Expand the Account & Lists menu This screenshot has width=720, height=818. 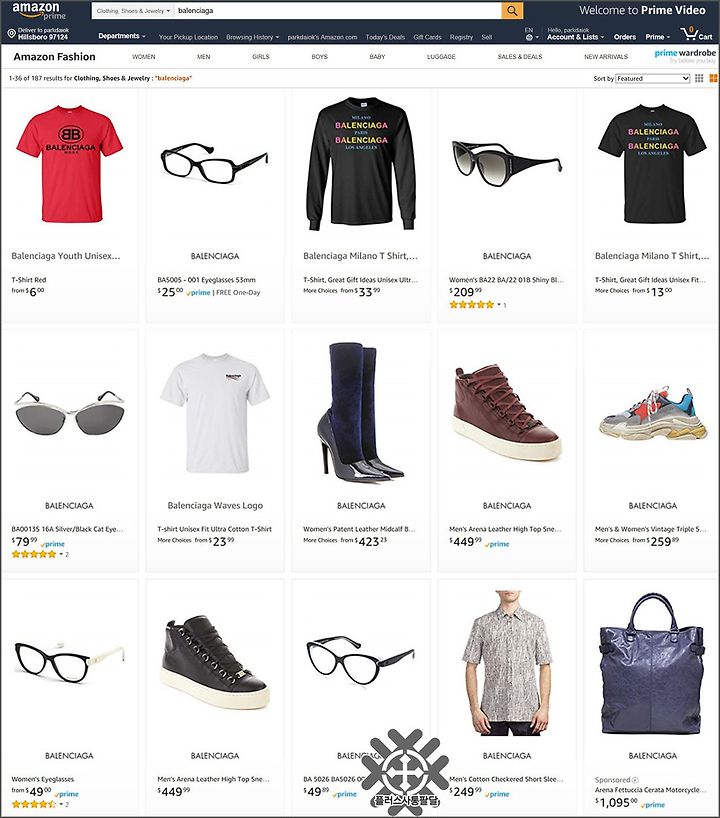(x=575, y=37)
